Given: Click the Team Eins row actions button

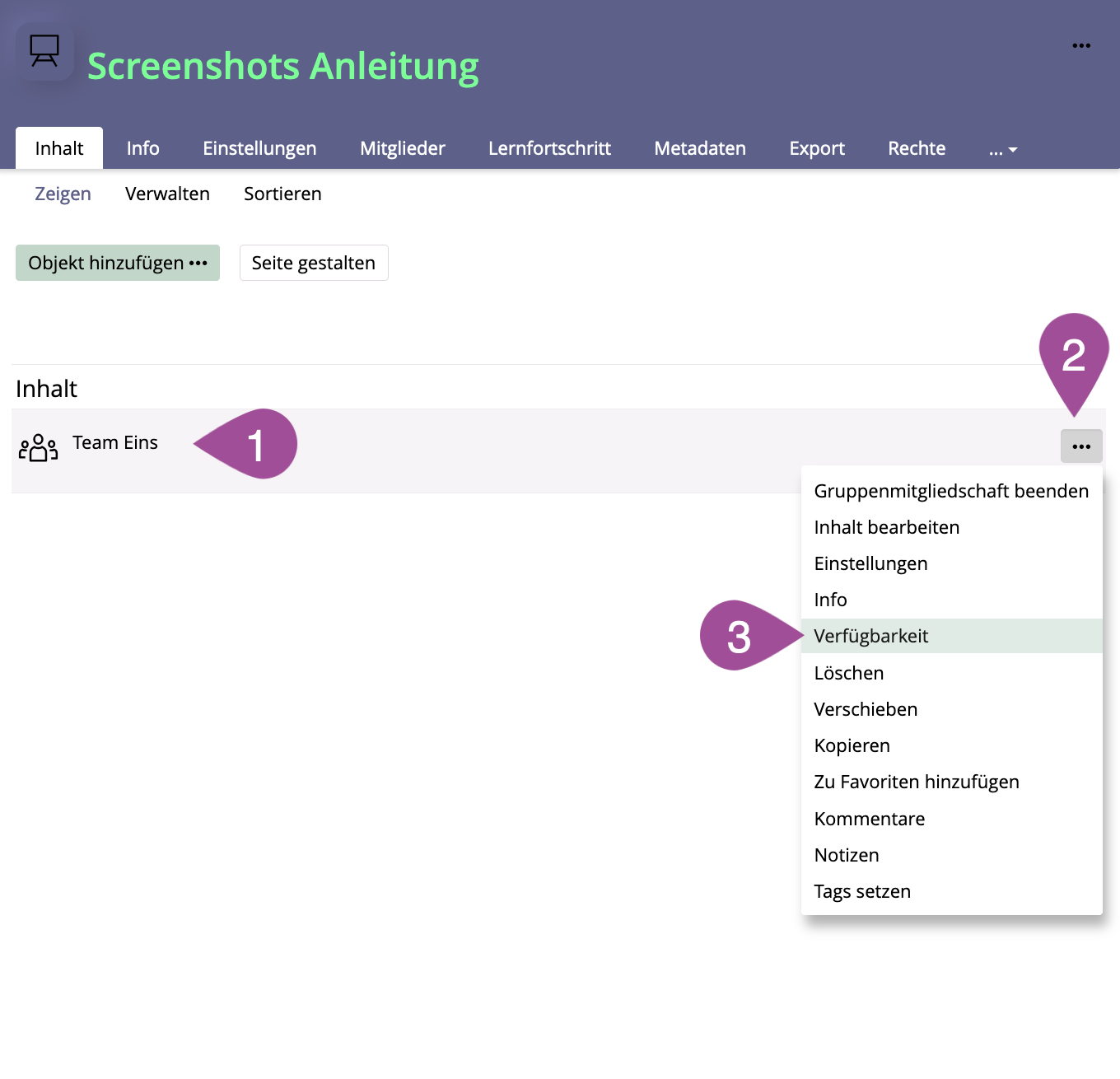Looking at the screenshot, I should click(x=1080, y=446).
